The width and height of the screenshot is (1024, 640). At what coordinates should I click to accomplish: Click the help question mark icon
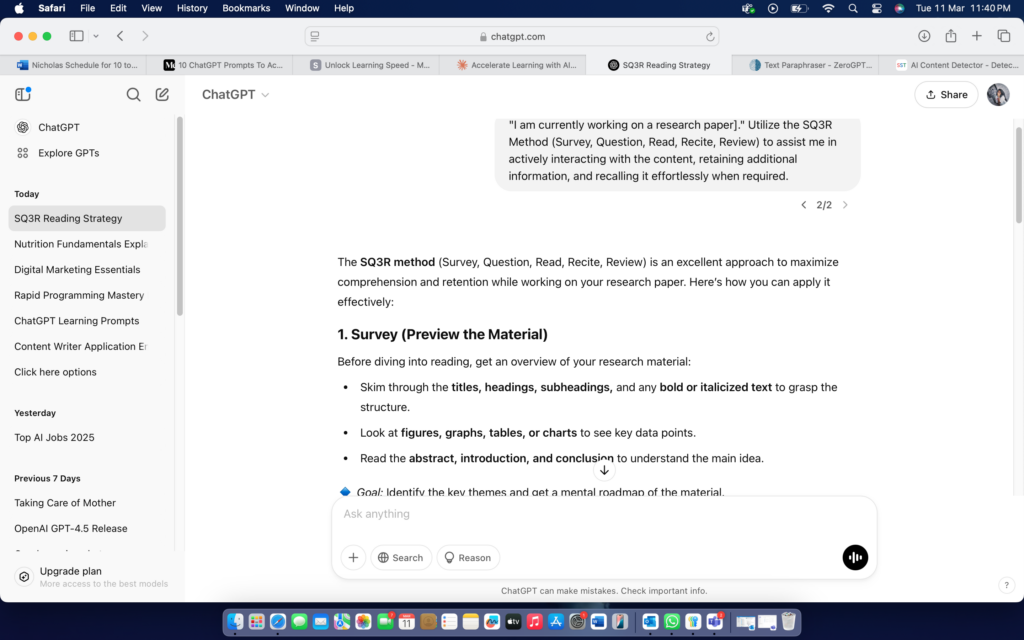point(1006,585)
